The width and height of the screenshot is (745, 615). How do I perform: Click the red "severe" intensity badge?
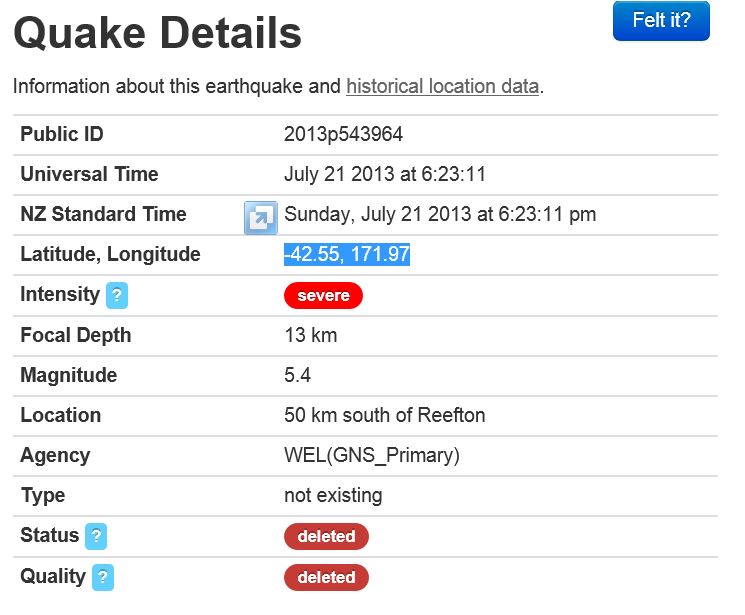click(323, 295)
